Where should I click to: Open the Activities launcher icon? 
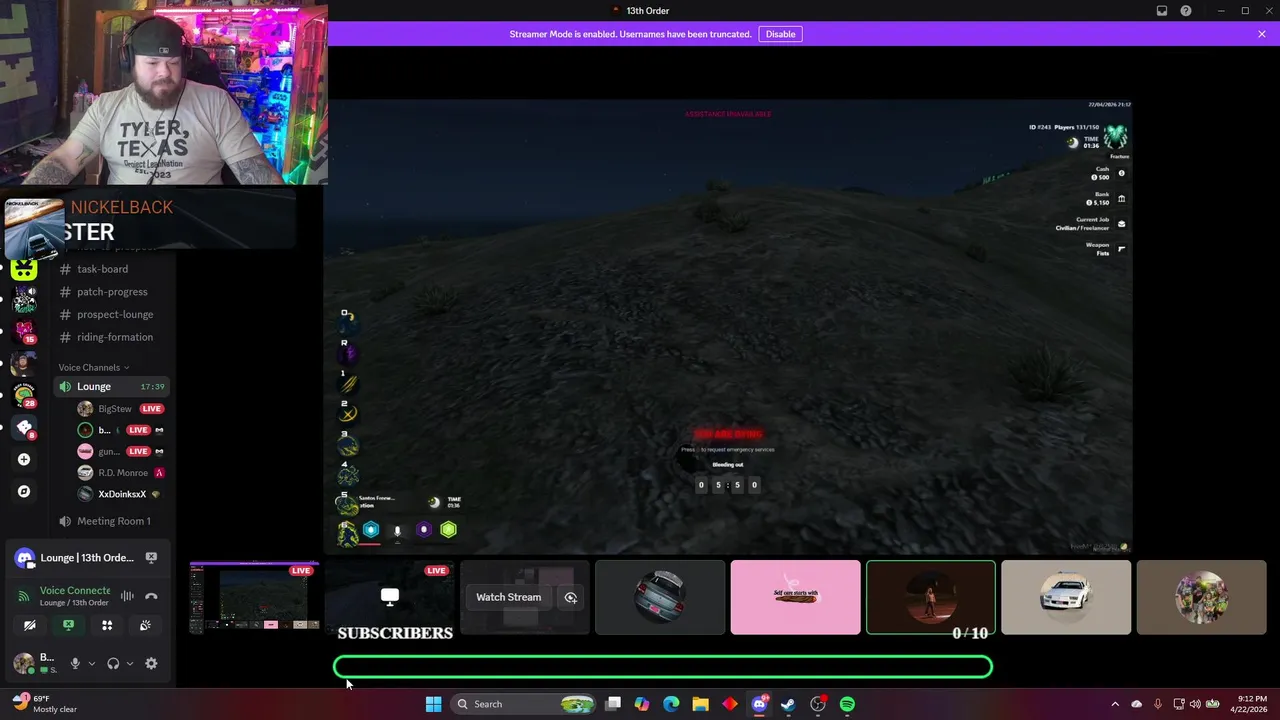click(107, 625)
